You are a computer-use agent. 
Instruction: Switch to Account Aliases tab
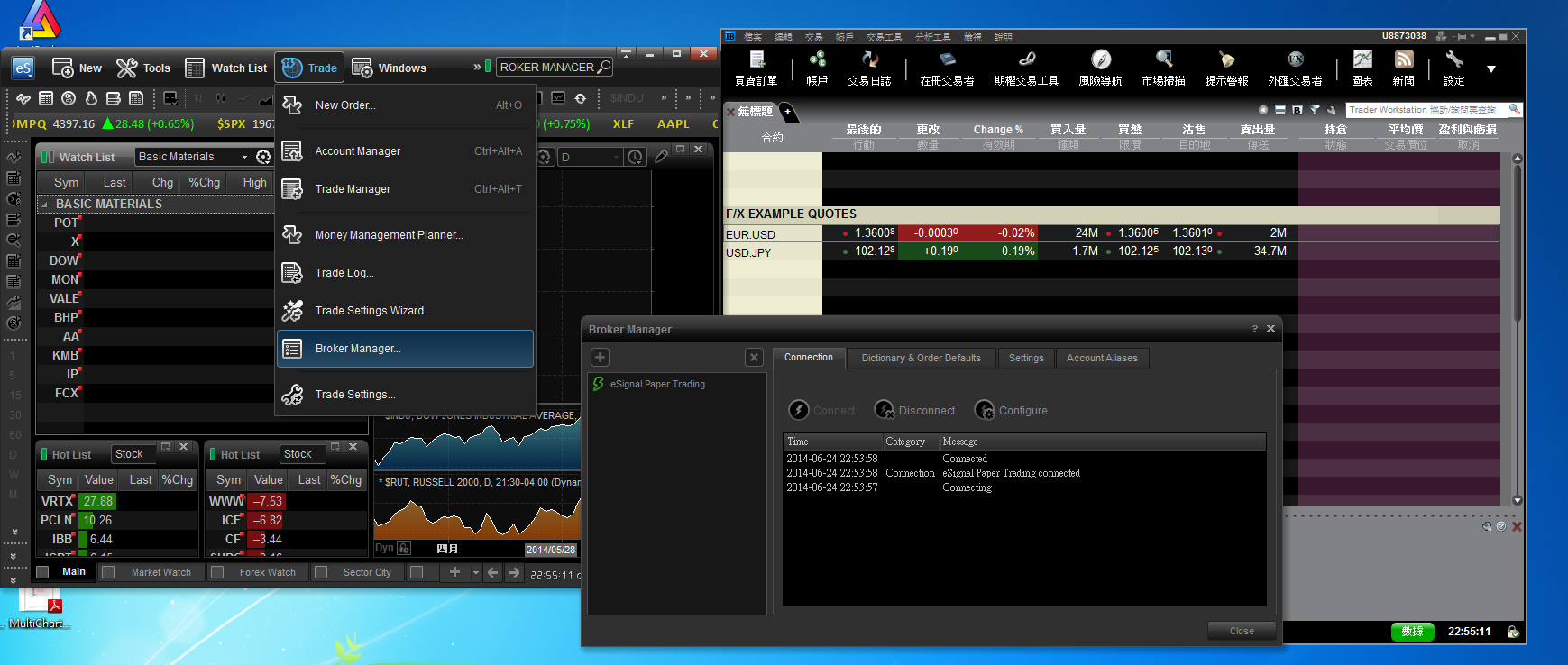(1102, 358)
